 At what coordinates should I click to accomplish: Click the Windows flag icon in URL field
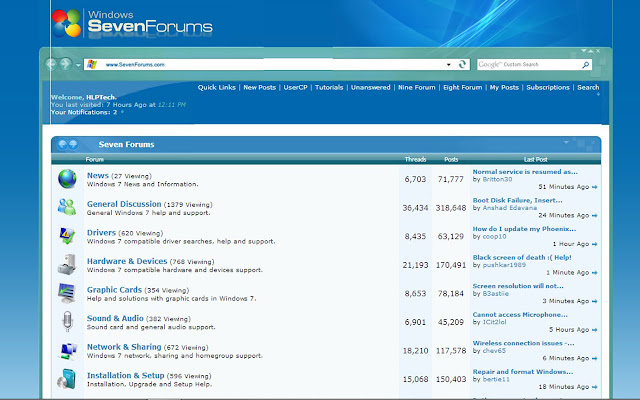coord(92,64)
